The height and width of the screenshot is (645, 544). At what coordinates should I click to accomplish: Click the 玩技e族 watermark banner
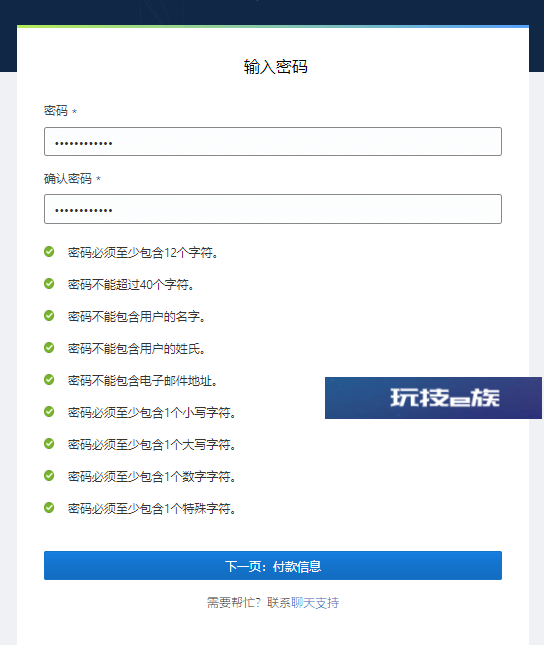tap(433, 398)
